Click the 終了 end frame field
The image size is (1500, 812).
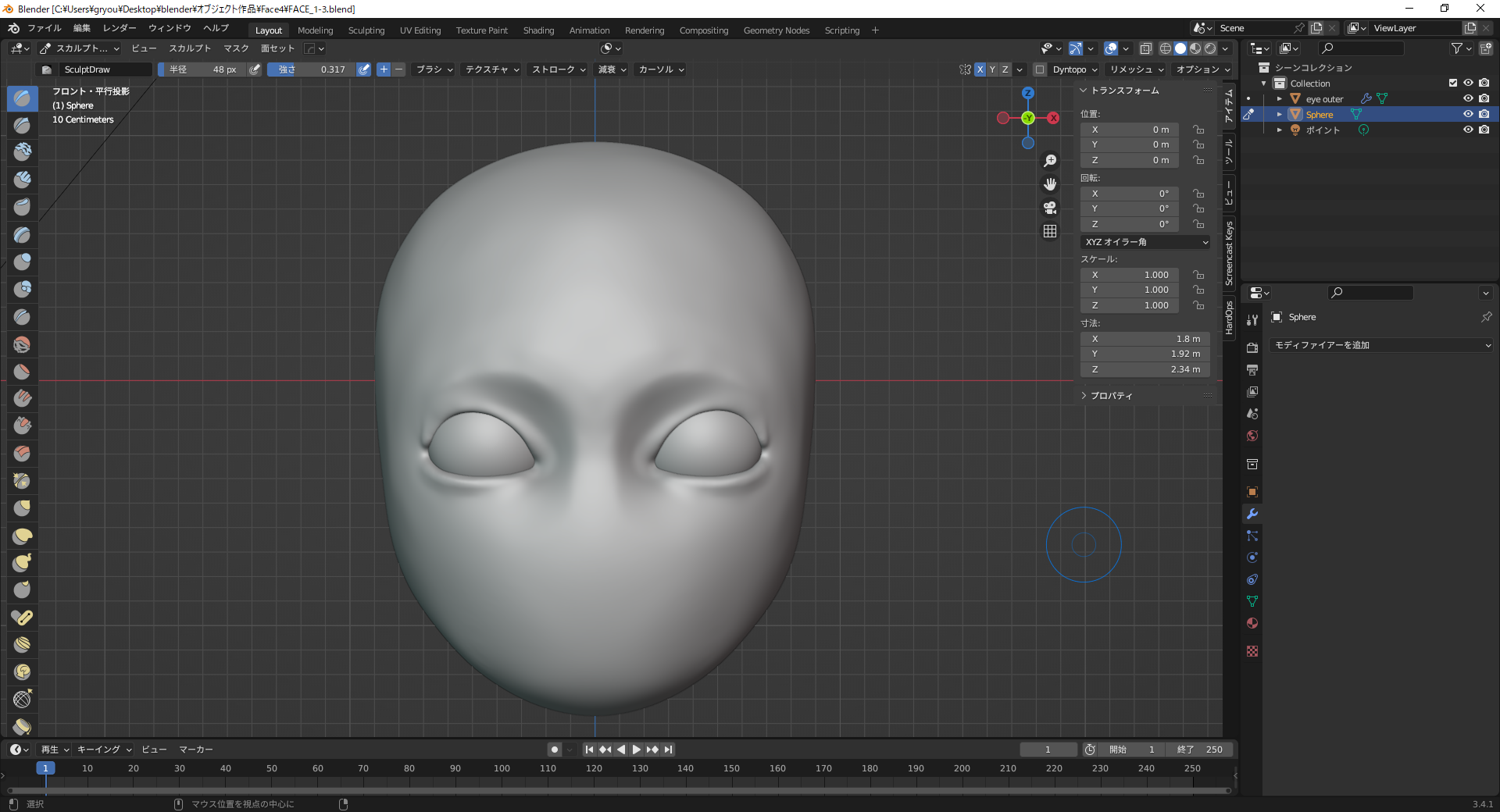click(x=1199, y=750)
